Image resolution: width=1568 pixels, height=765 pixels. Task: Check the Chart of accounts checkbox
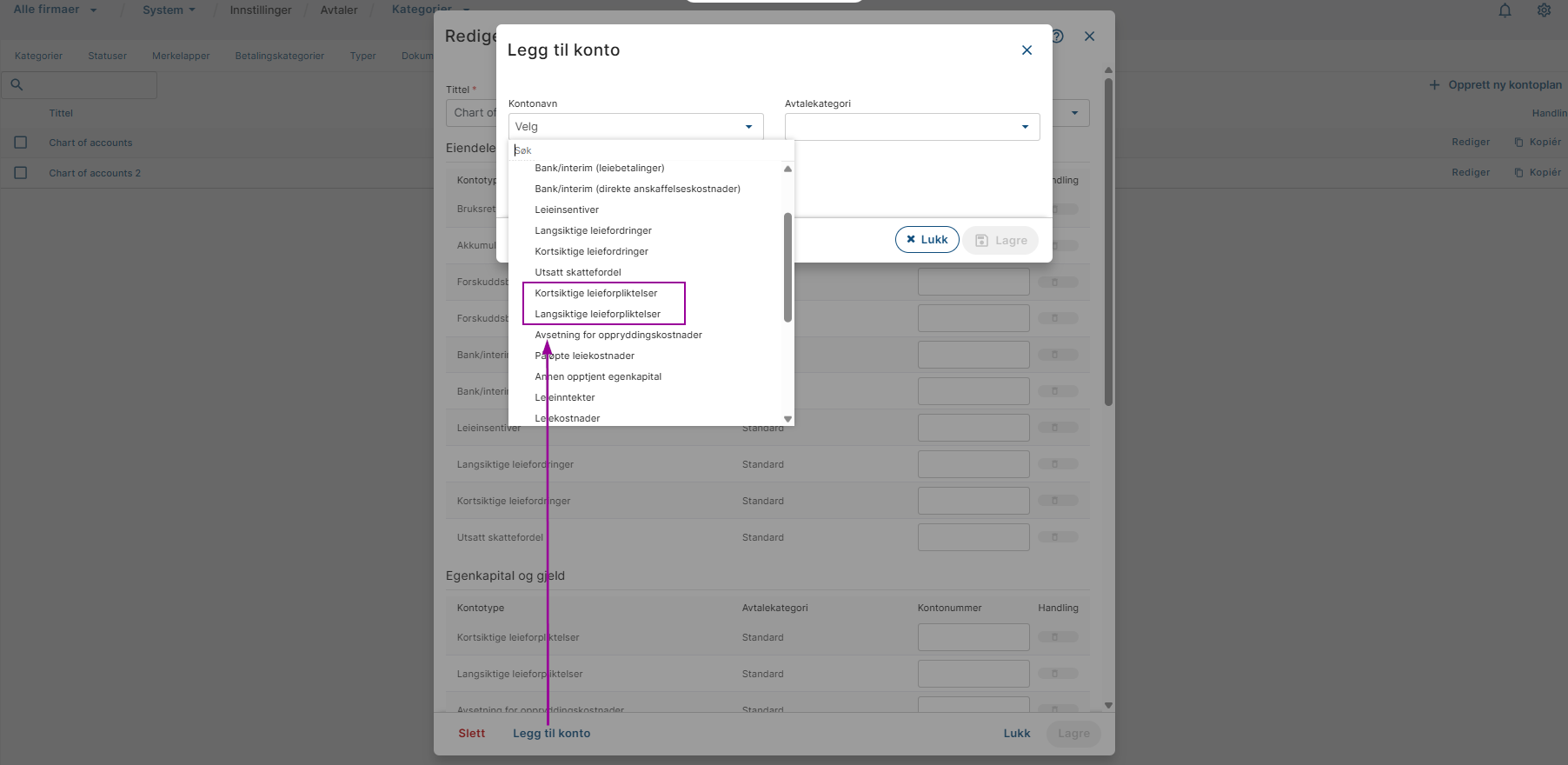(21, 143)
